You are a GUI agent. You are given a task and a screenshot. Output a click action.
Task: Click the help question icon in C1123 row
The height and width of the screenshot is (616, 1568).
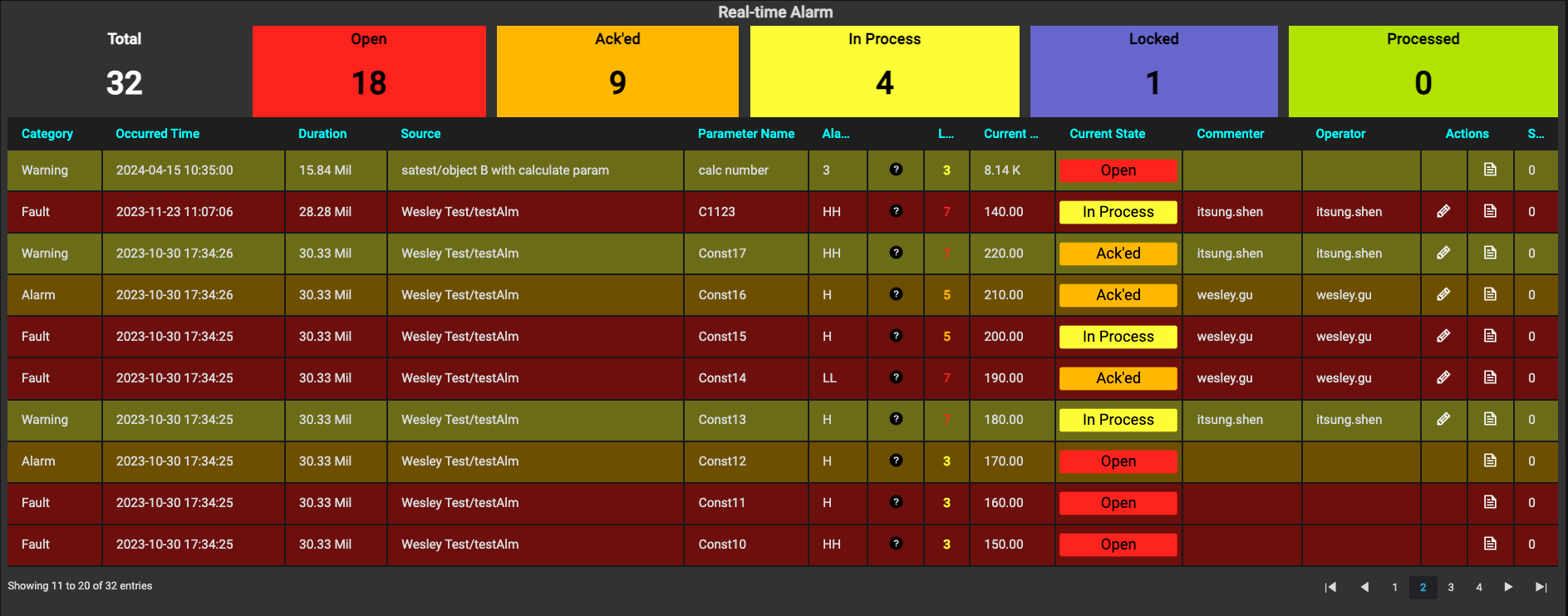(x=896, y=211)
